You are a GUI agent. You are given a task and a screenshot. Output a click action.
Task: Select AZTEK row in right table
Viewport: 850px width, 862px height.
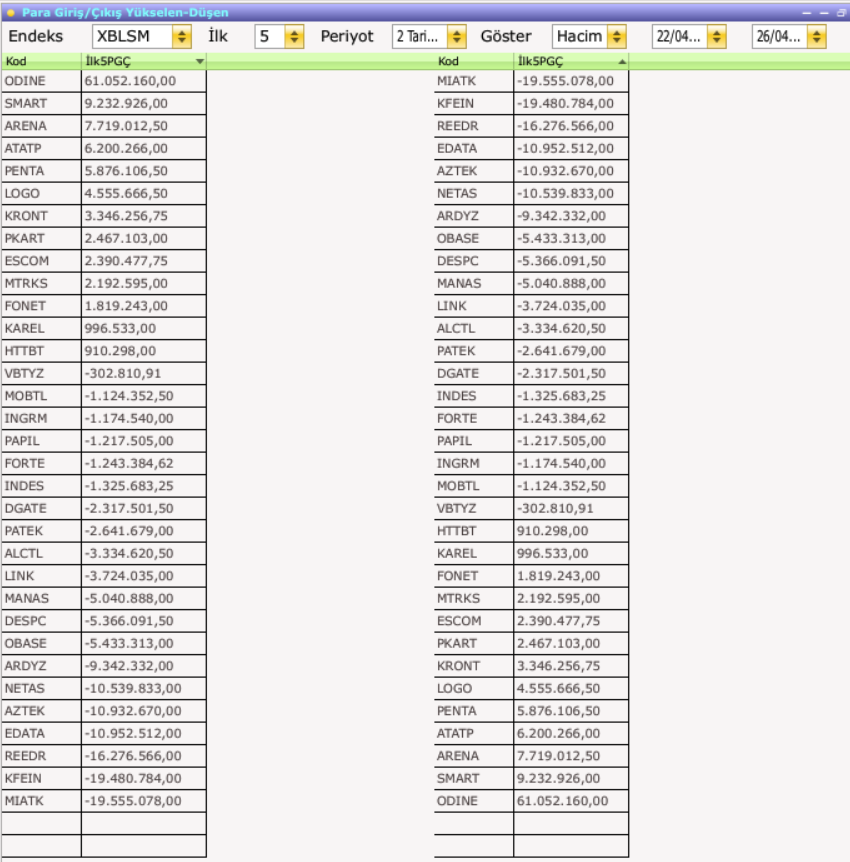coord(531,171)
